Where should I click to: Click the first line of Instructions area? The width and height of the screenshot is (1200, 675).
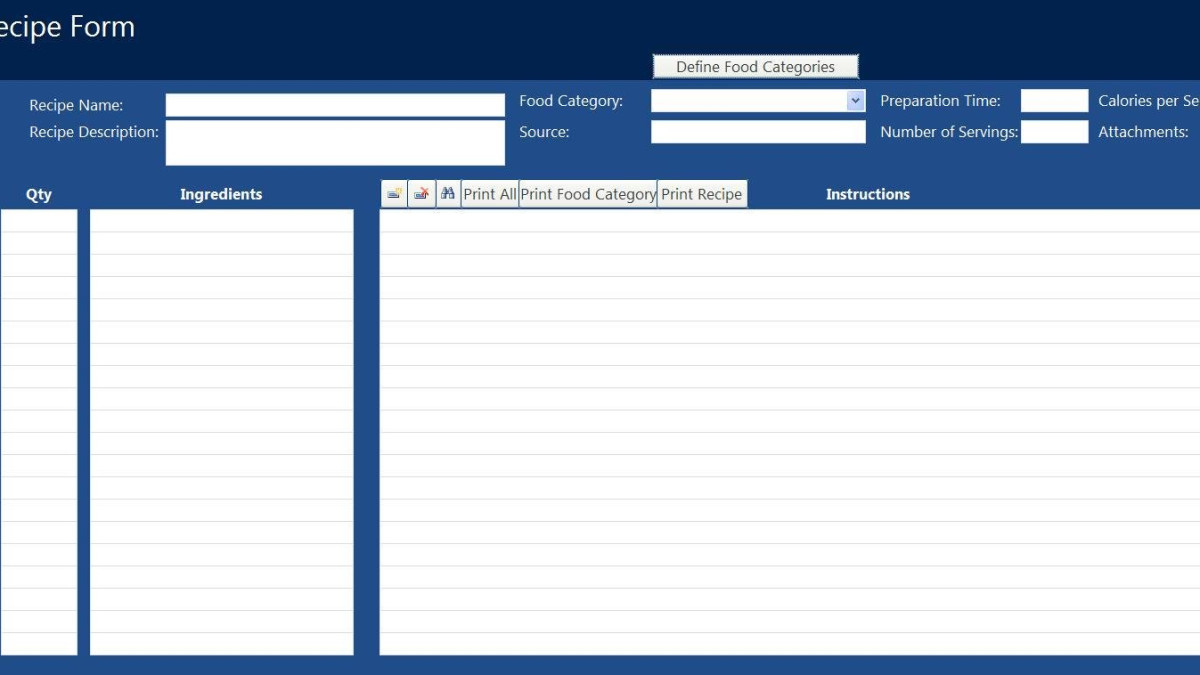pos(790,221)
